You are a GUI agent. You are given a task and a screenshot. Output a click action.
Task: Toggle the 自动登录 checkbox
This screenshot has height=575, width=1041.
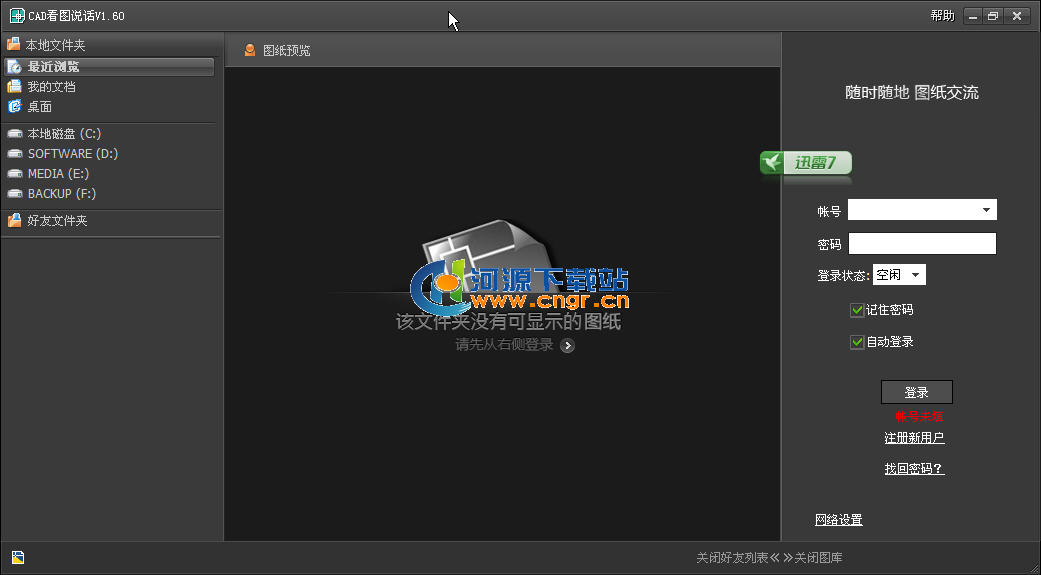pyautogui.click(x=856, y=342)
